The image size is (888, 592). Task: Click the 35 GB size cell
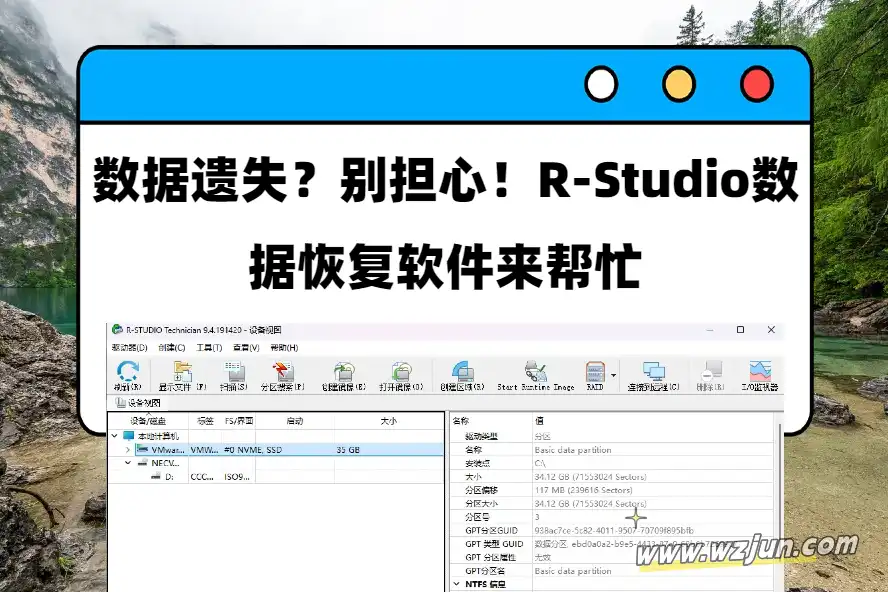[x=348, y=450]
